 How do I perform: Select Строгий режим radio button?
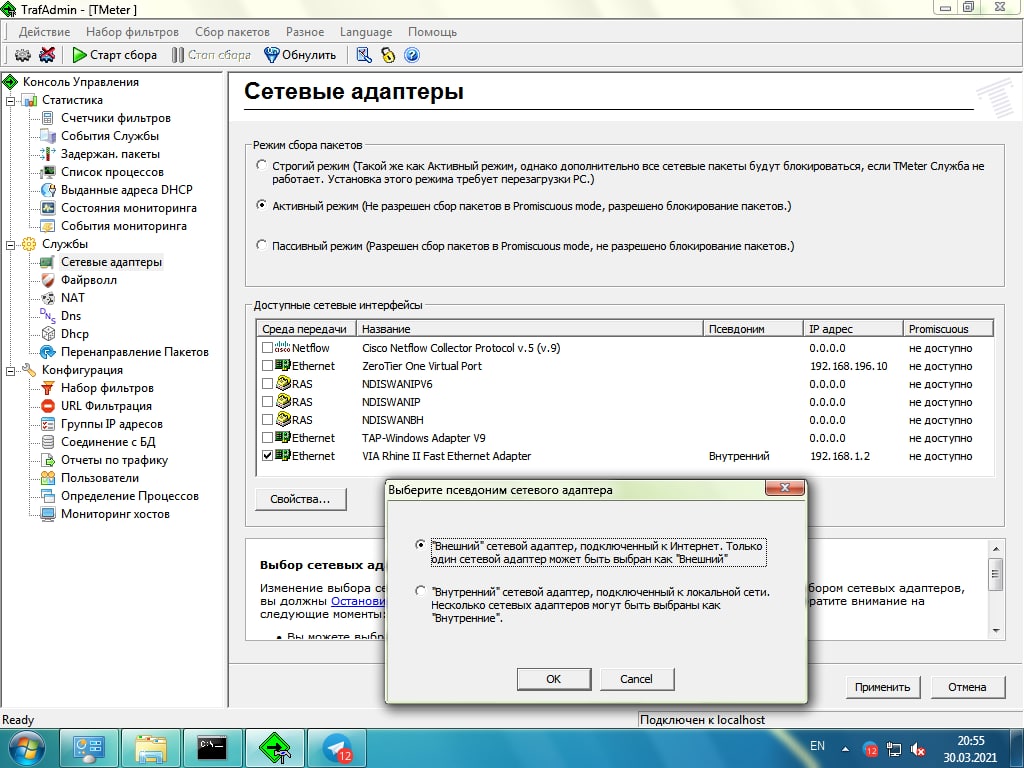[x=261, y=165]
